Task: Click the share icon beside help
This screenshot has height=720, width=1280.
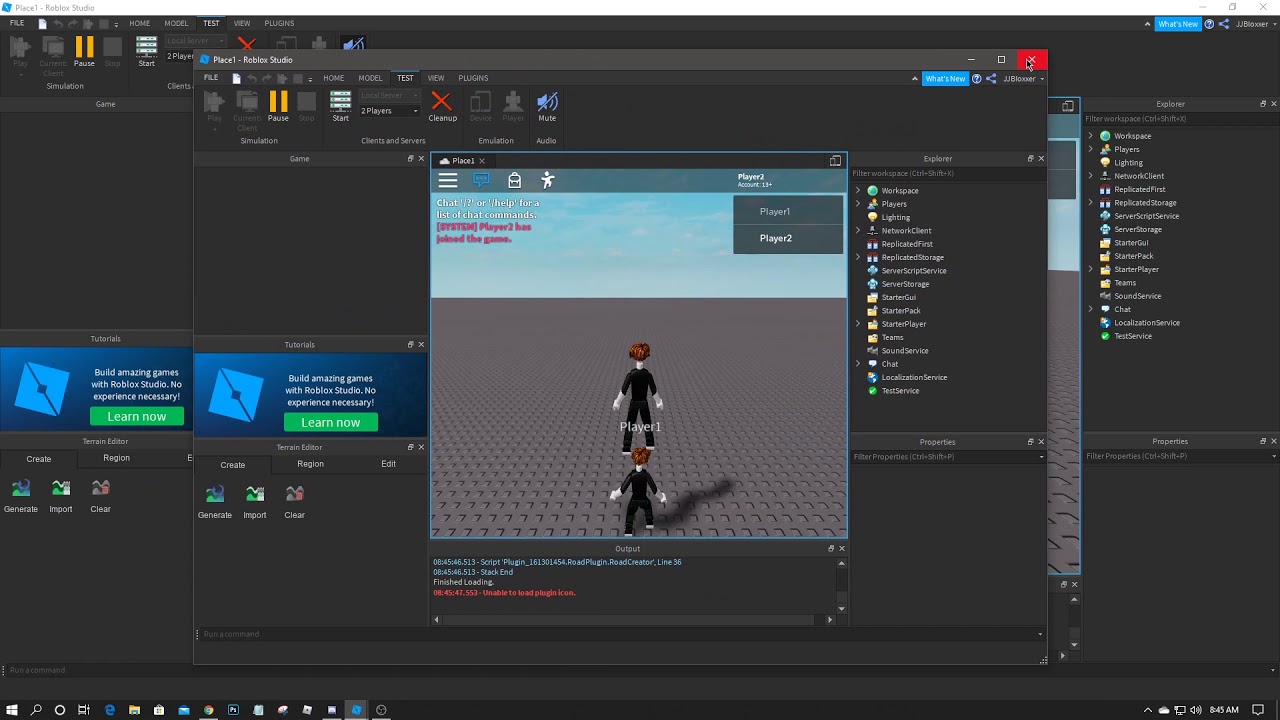Action: [x=991, y=79]
